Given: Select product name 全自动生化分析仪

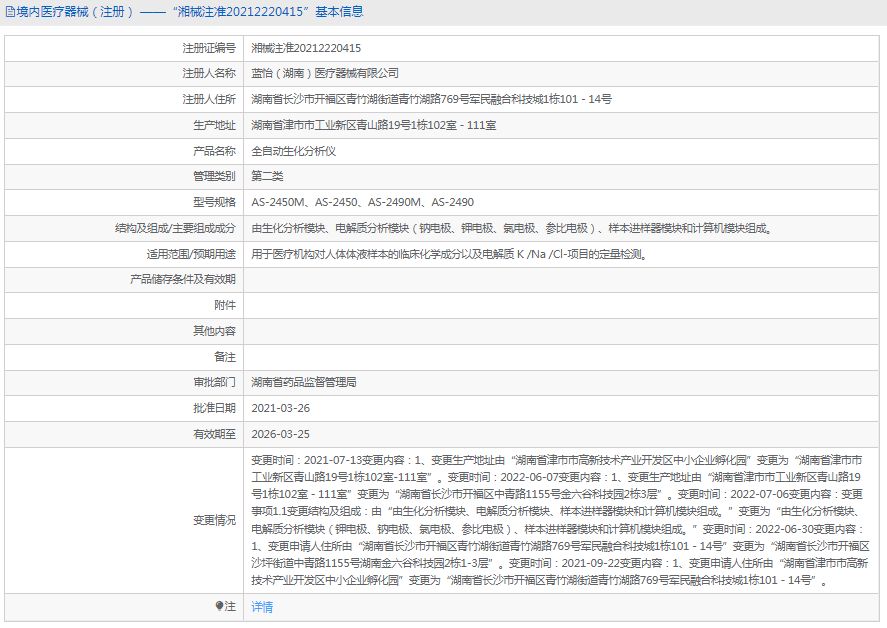Looking at the screenshot, I should [294, 151].
